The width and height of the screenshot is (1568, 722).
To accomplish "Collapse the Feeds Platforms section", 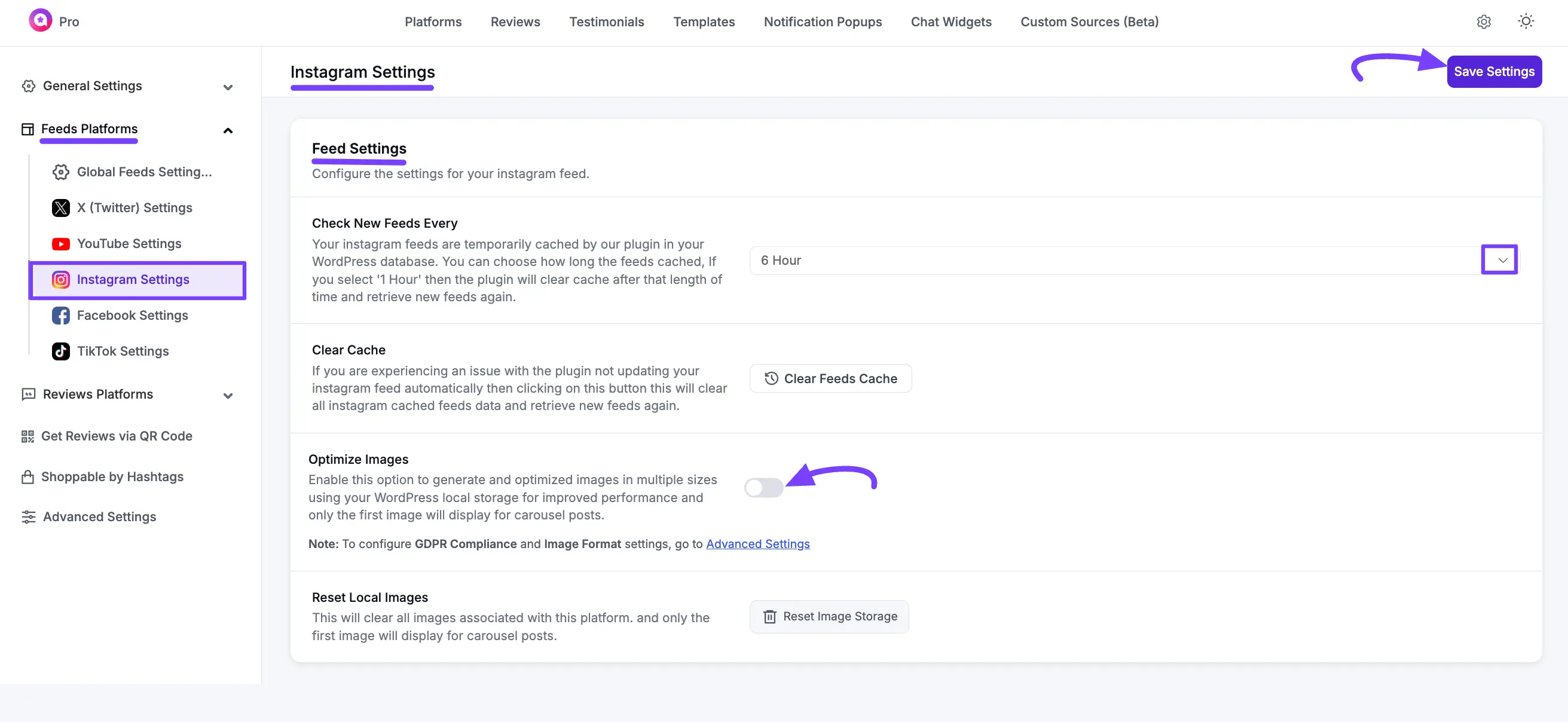I will click(228, 130).
